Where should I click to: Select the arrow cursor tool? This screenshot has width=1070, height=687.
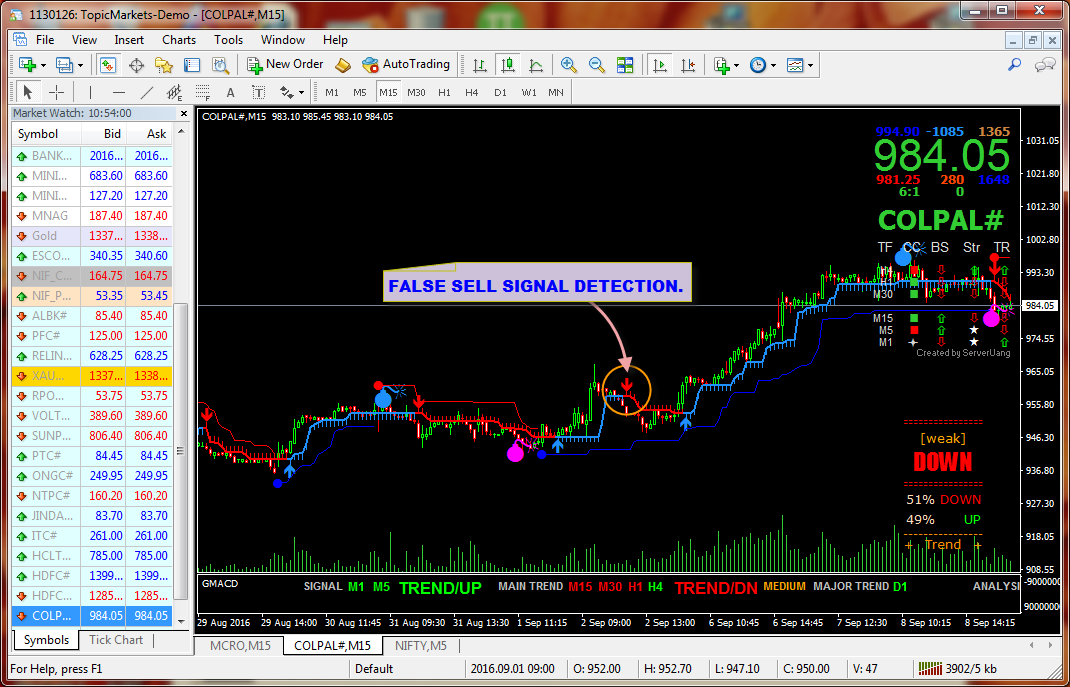pos(28,92)
